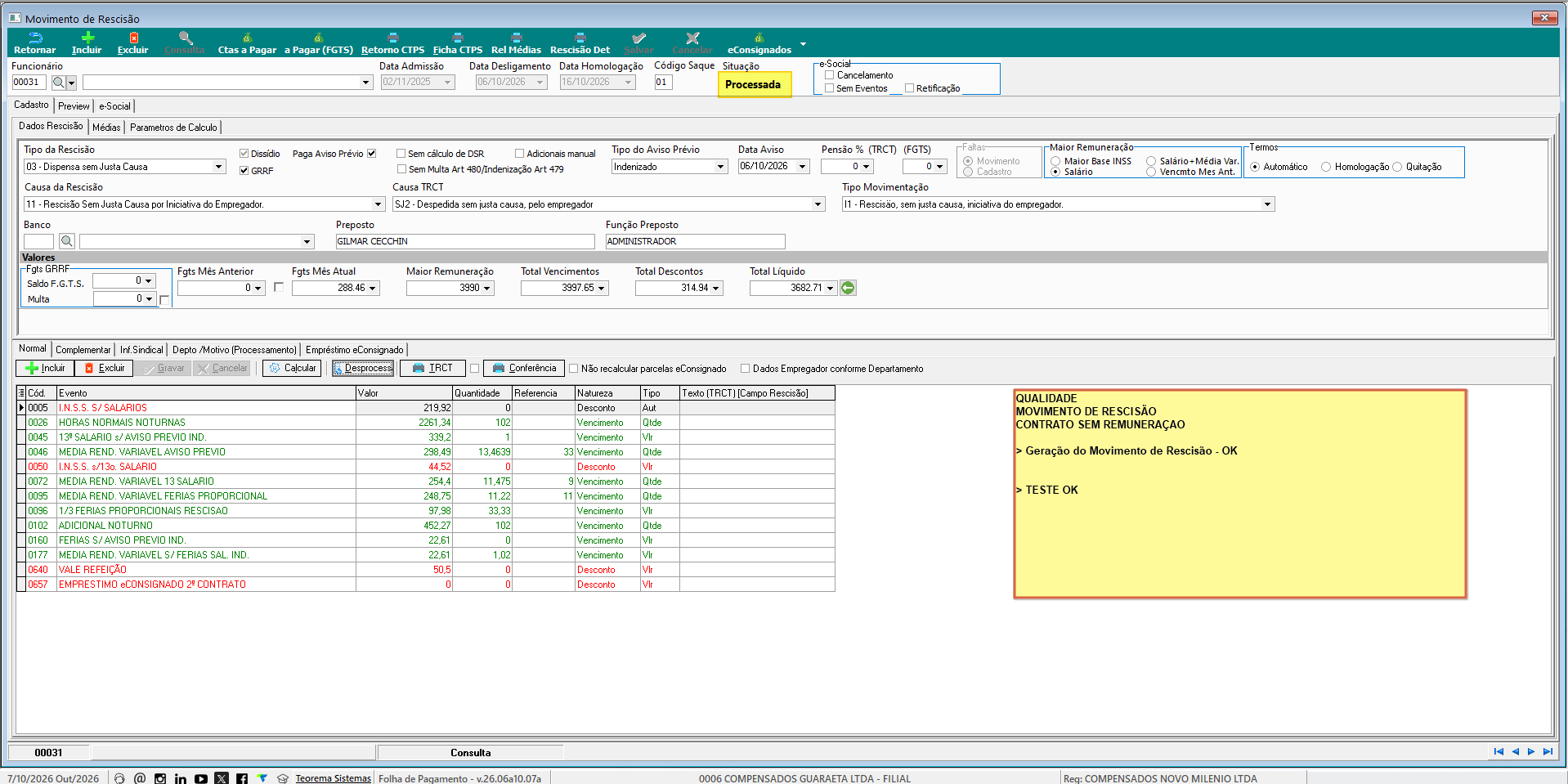Image resolution: width=1568 pixels, height=784 pixels.
Task: Open a Pagar (FGTS) toolbar icon
Action: 319,38
